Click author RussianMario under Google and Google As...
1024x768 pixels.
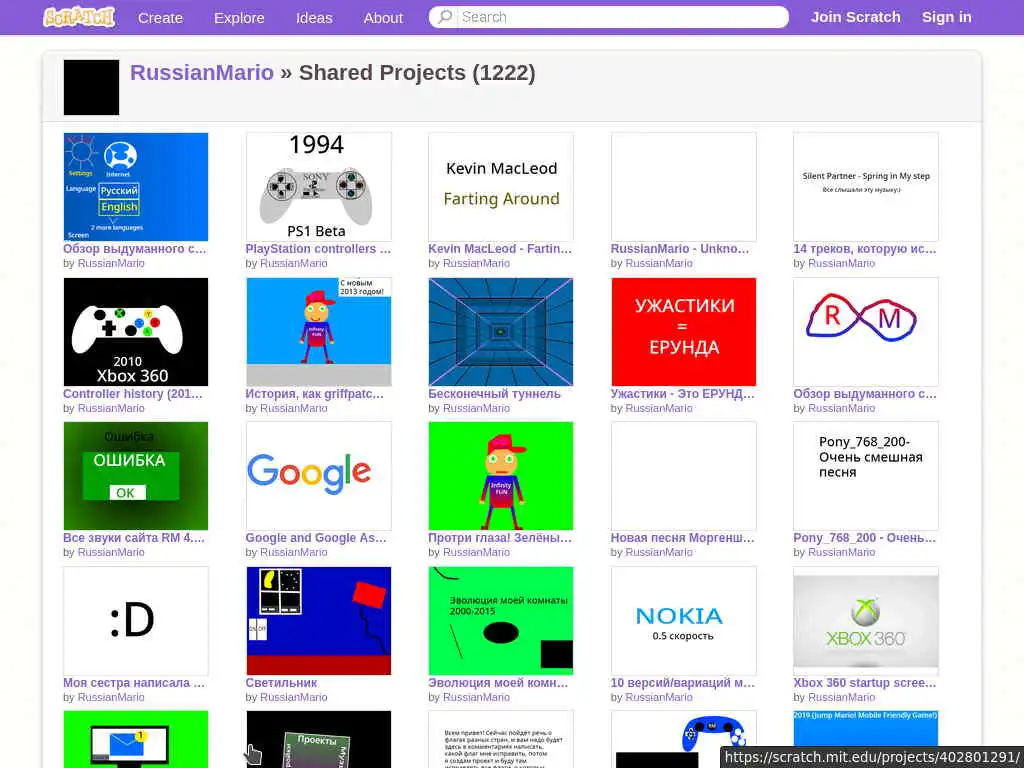tap(294, 552)
